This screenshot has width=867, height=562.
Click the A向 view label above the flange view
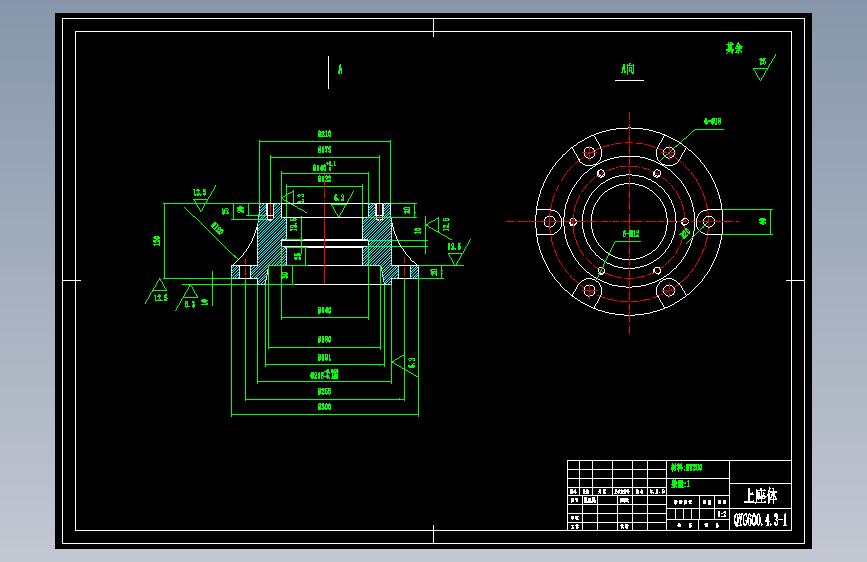pyautogui.click(x=628, y=69)
